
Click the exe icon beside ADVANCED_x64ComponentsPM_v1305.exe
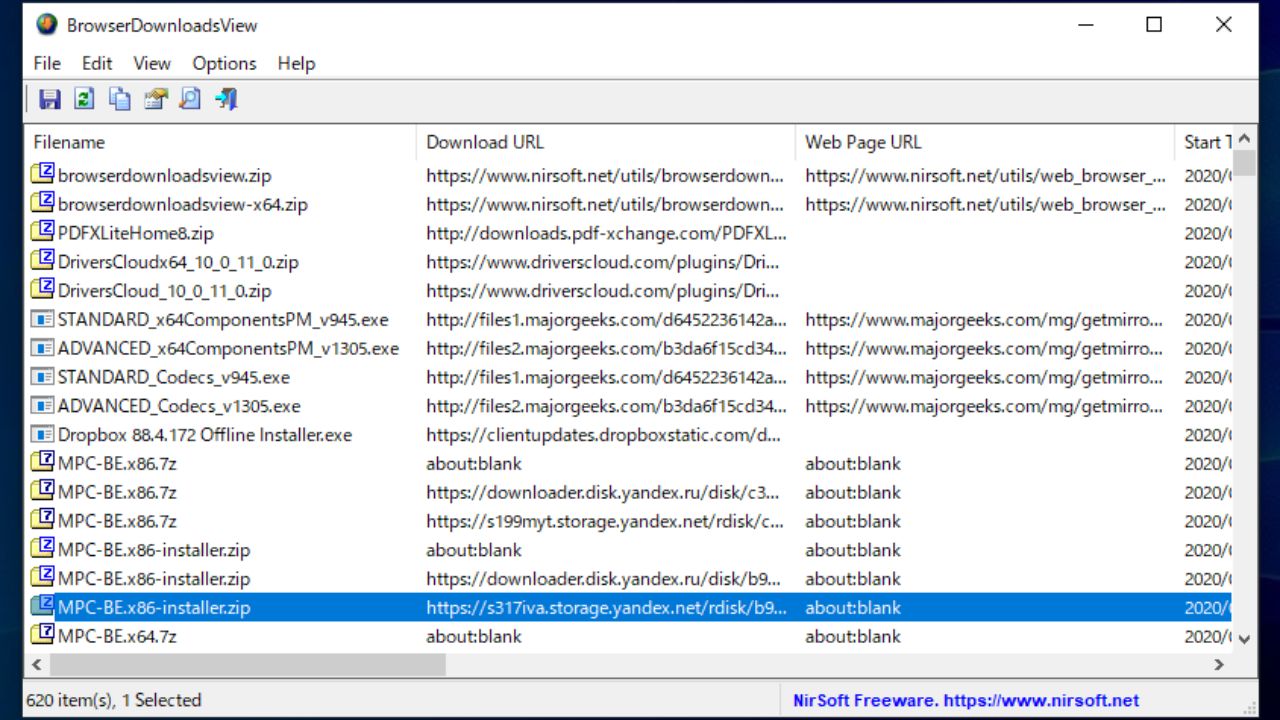pyautogui.click(x=42, y=348)
